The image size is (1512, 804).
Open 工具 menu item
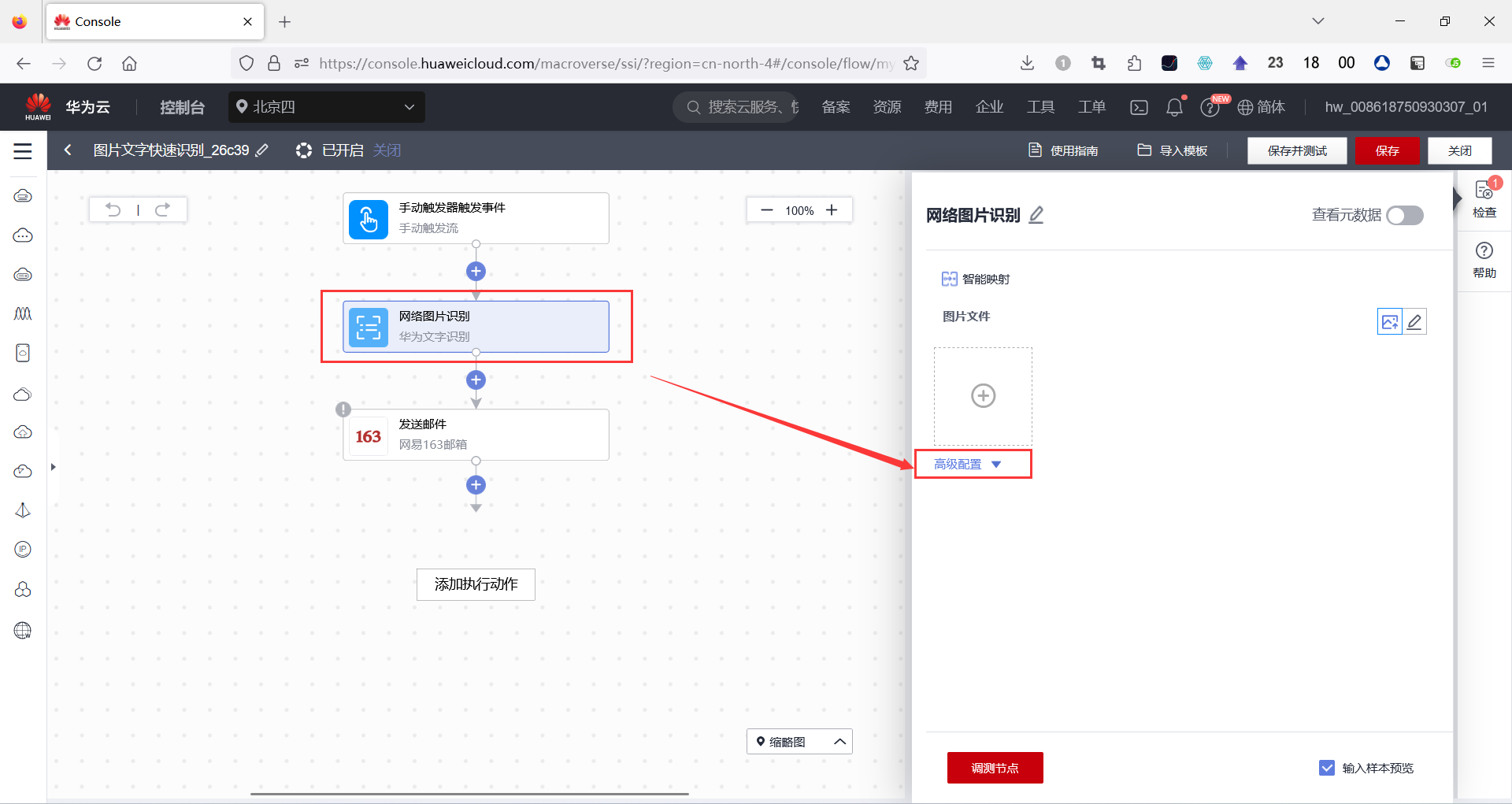[1040, 107]
